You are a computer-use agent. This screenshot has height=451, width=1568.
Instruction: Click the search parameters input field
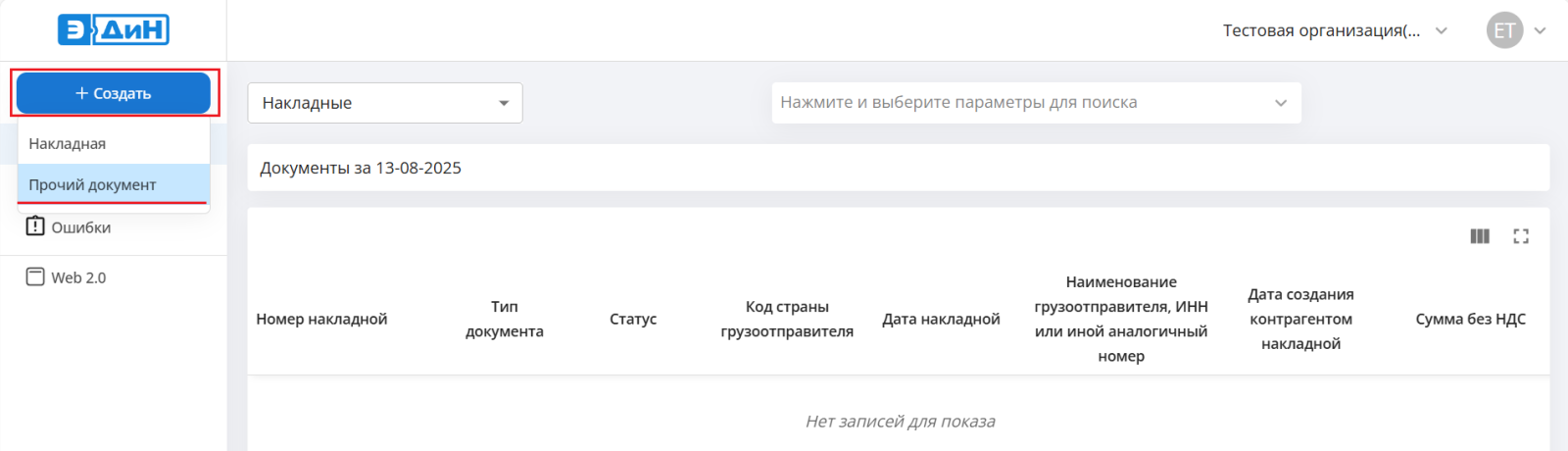tap(1037, 103)
